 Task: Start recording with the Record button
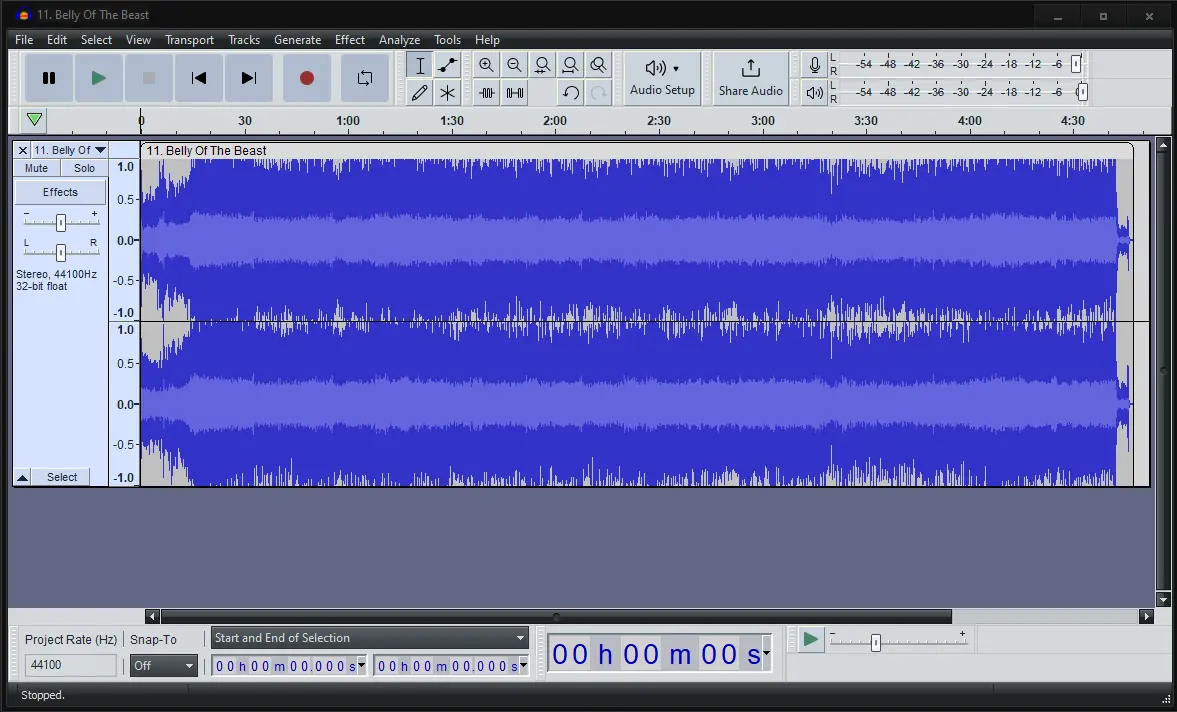pyautogui.click(x=306, y=78)
